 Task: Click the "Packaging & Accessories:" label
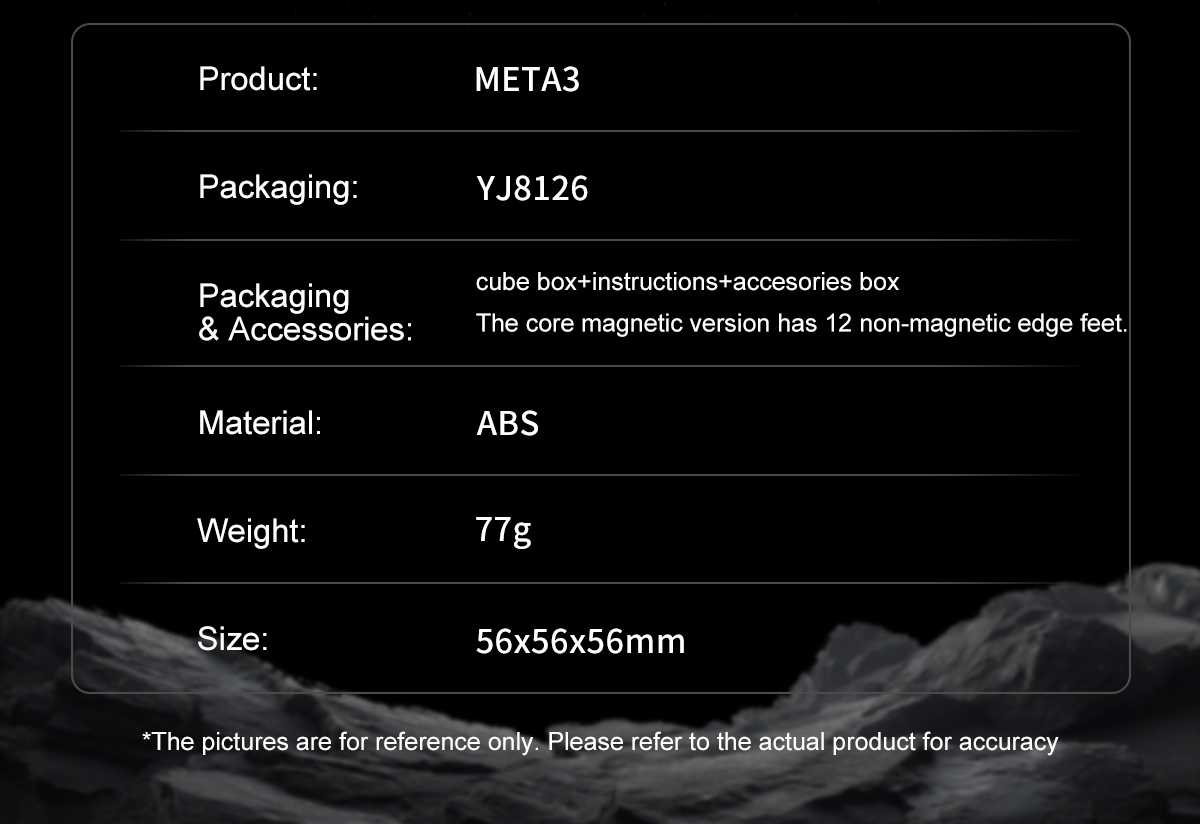[x=304, y=312]
